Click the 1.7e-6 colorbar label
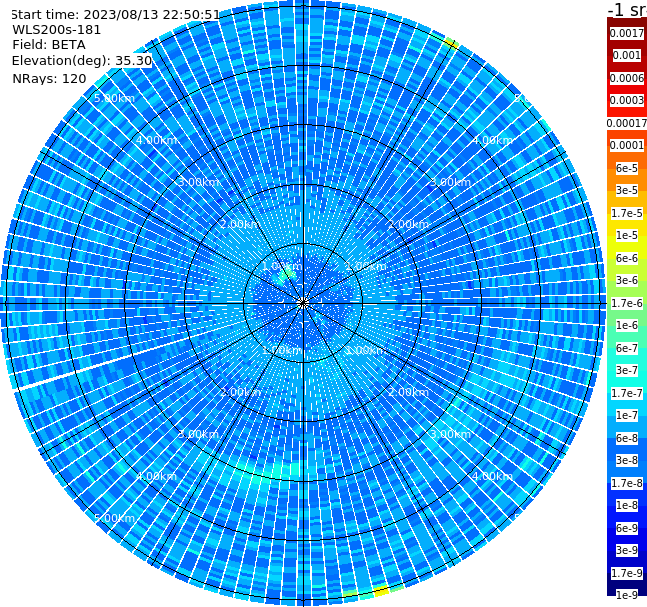This screenshot has width=647, height=607. pyautogui.click(x=626, y=303)
